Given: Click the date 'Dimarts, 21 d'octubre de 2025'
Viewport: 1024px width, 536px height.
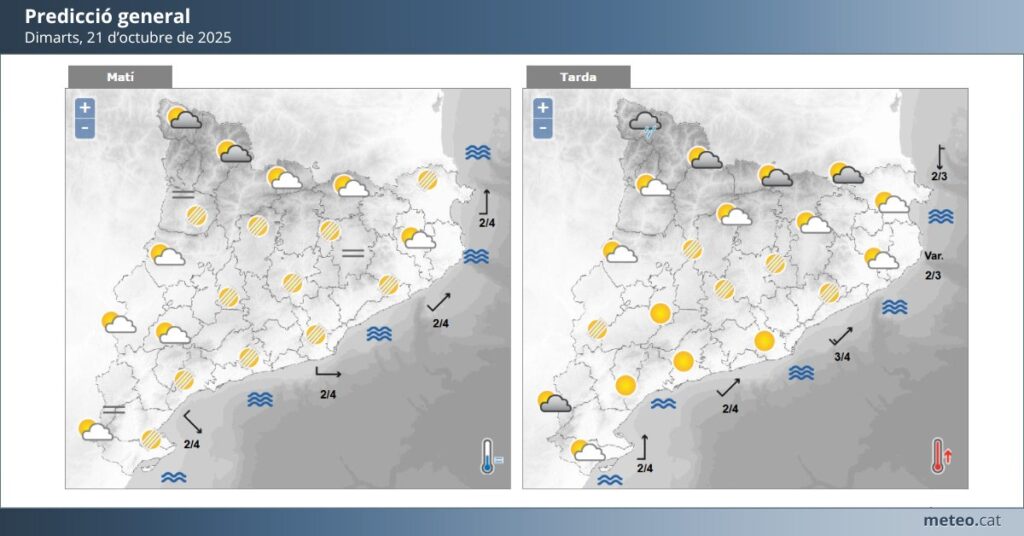Looking at the screenshot, I should point(128,38).
